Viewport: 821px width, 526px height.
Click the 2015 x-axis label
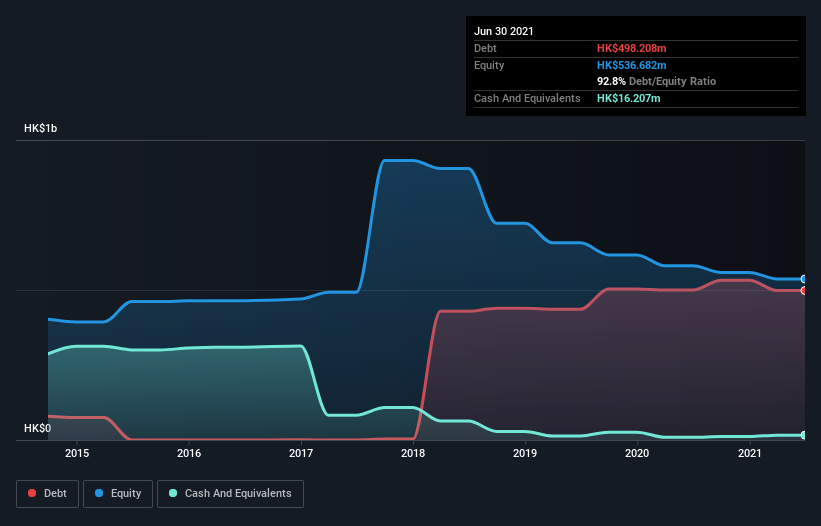(x=77, y=453)
